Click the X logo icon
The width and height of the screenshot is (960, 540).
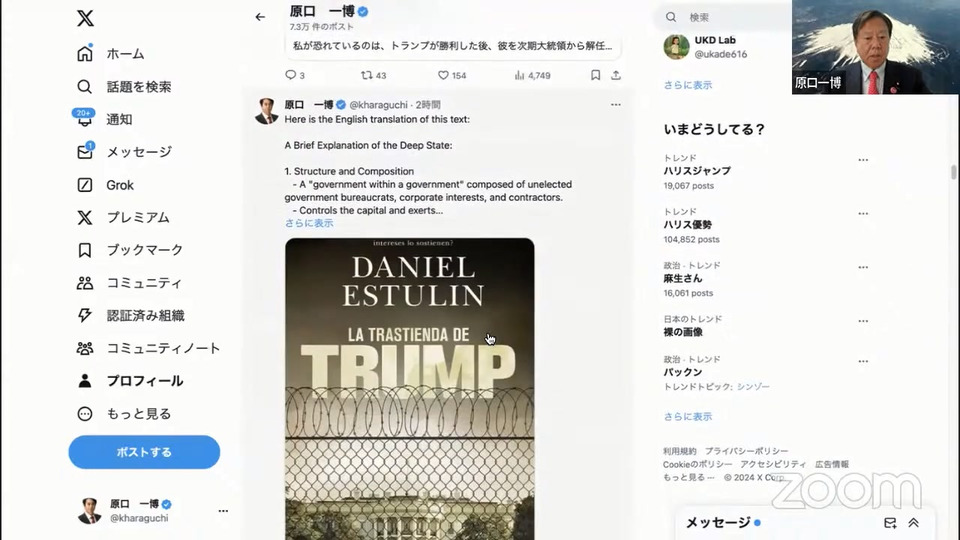pyautogui.click(x=85, y=18)
